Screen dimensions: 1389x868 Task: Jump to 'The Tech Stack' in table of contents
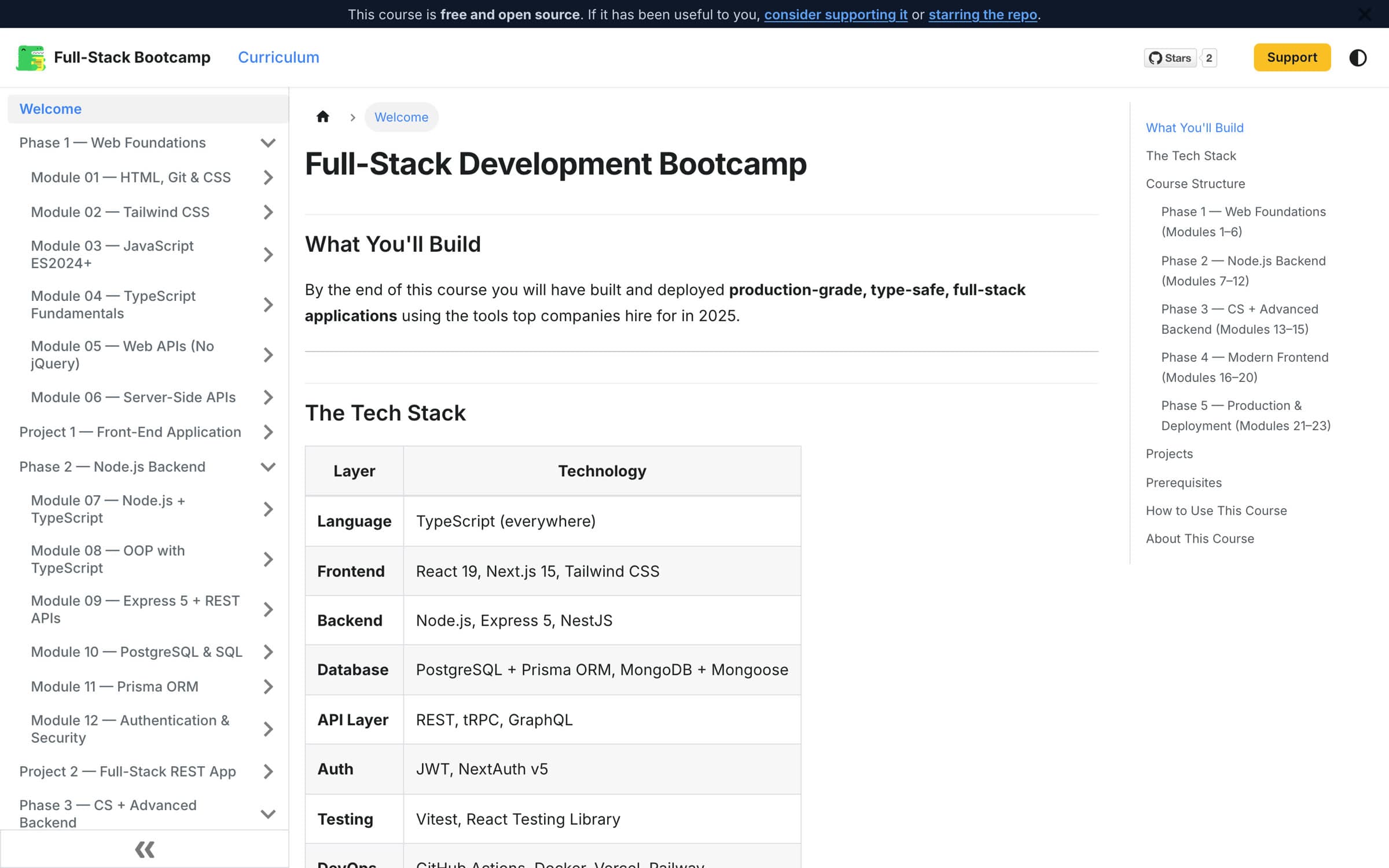(x=1190, y=156)
